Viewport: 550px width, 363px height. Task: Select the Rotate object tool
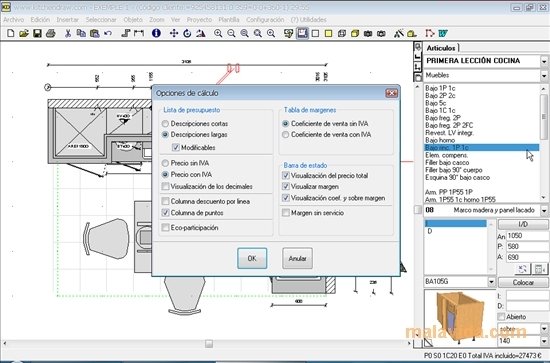[187, 33]
